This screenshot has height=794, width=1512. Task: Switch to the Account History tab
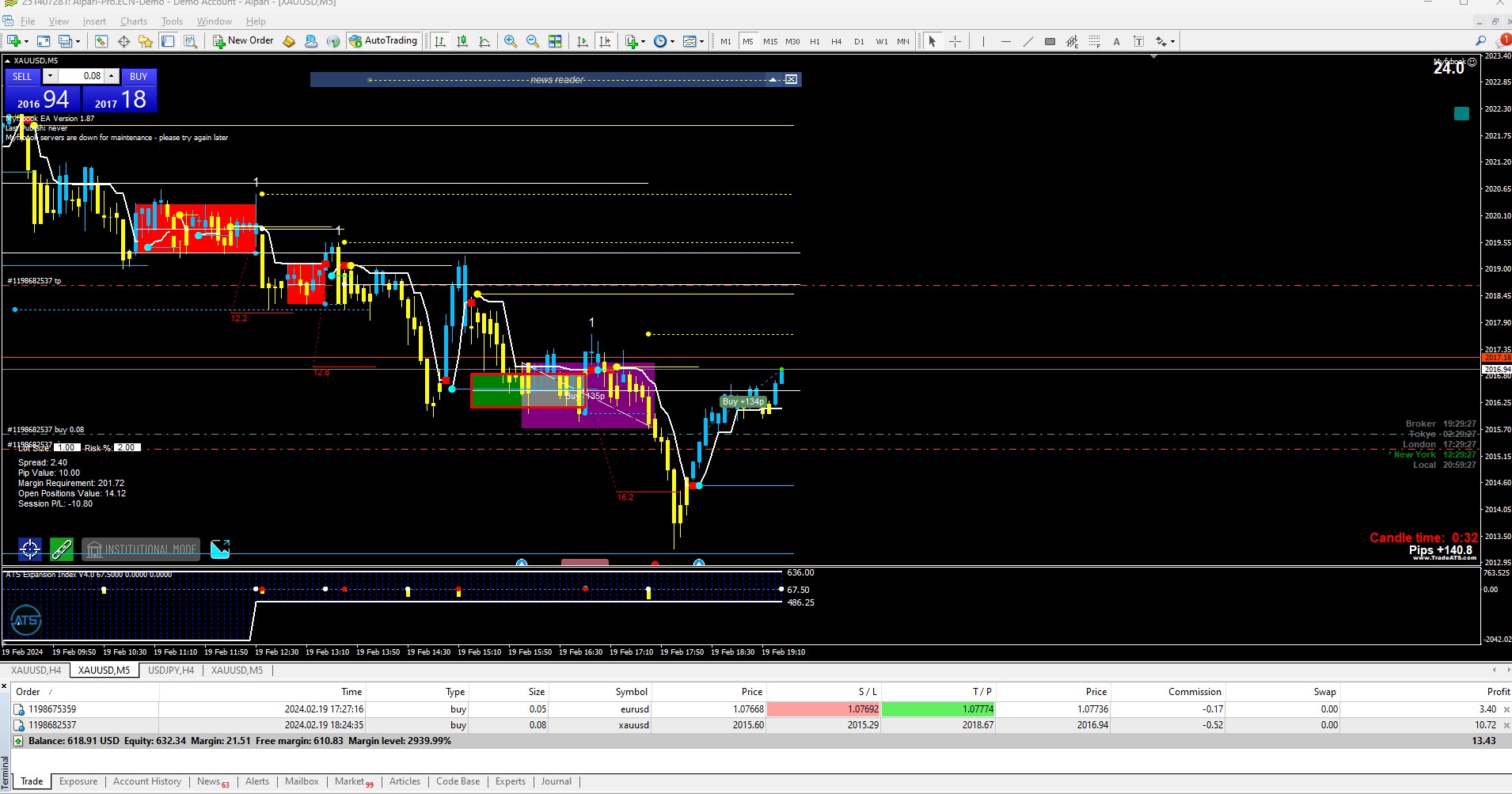(147, 781)
